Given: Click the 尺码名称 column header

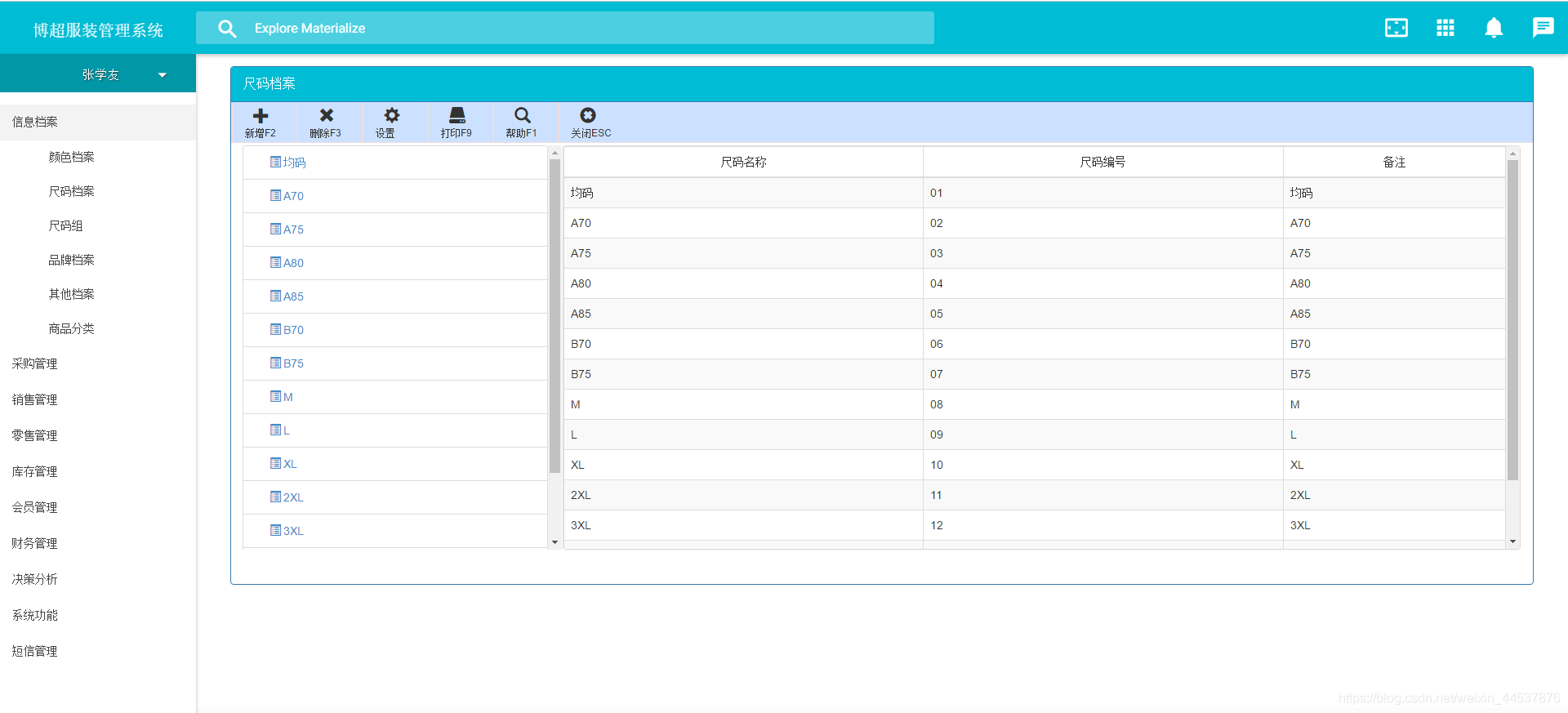Looking at the screenshot, I should click(x=743, y=162).
